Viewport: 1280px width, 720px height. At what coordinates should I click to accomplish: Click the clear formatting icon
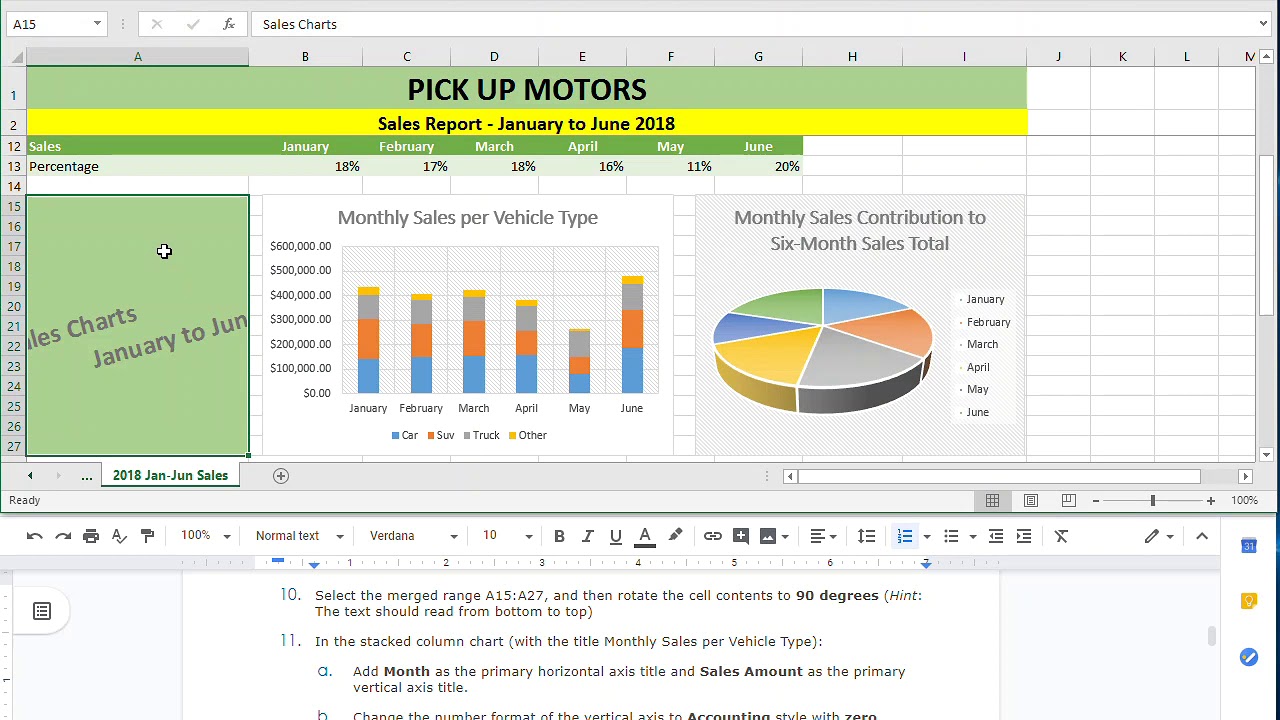(x=1062, y=536)
